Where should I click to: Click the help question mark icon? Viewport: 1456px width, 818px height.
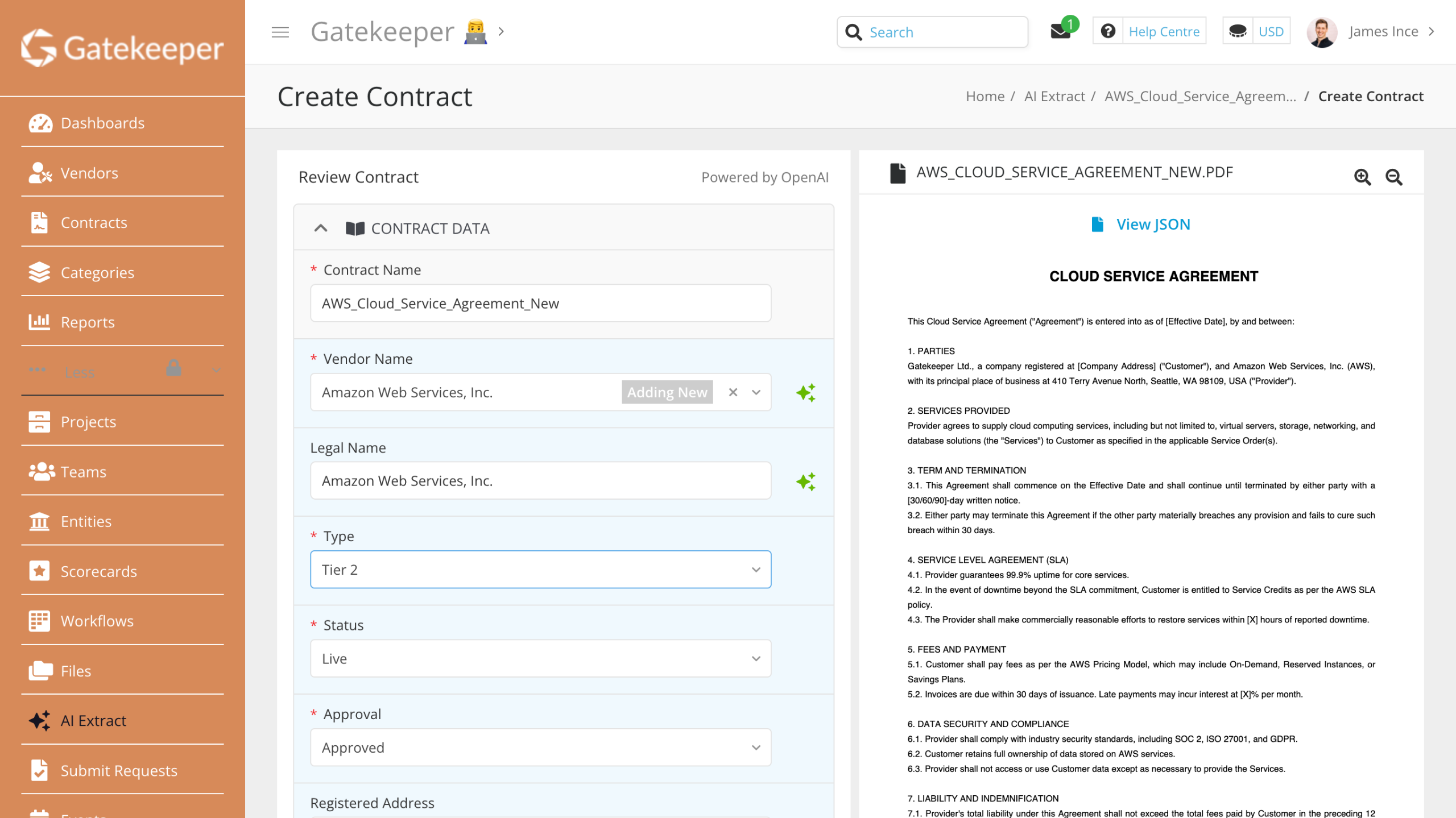coord(1107,31)
